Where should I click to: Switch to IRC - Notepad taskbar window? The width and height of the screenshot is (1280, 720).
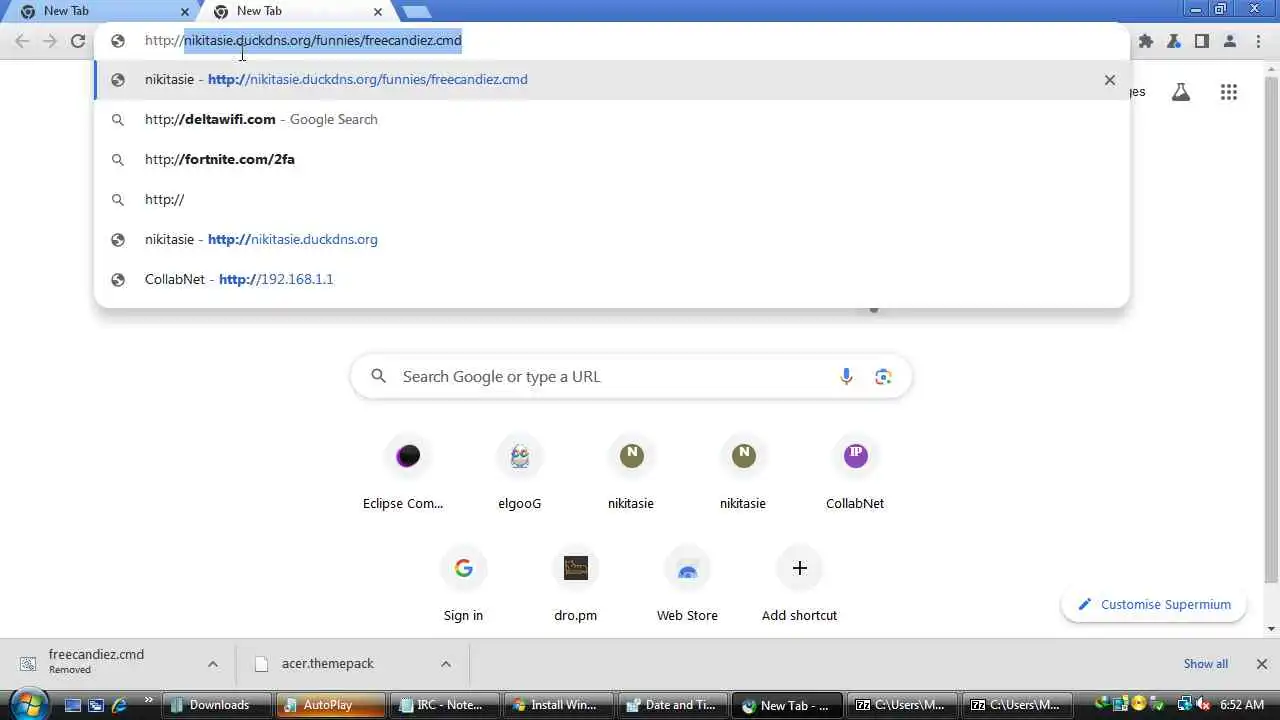tap(445, 705)
